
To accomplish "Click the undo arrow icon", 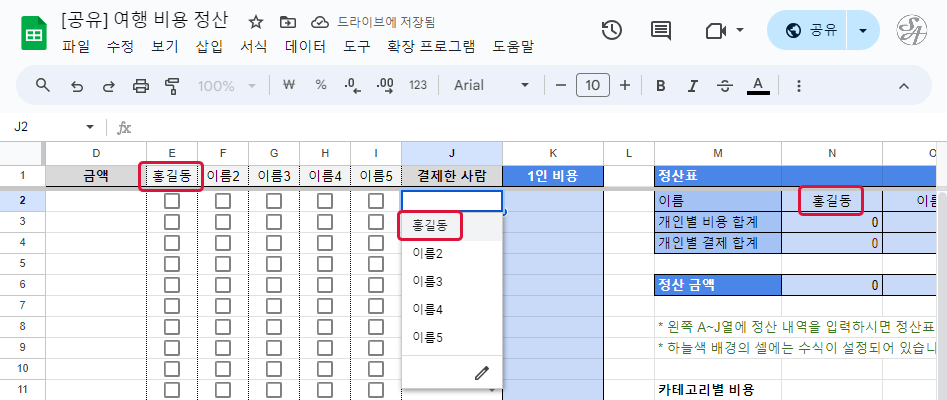I will point(76,86).
